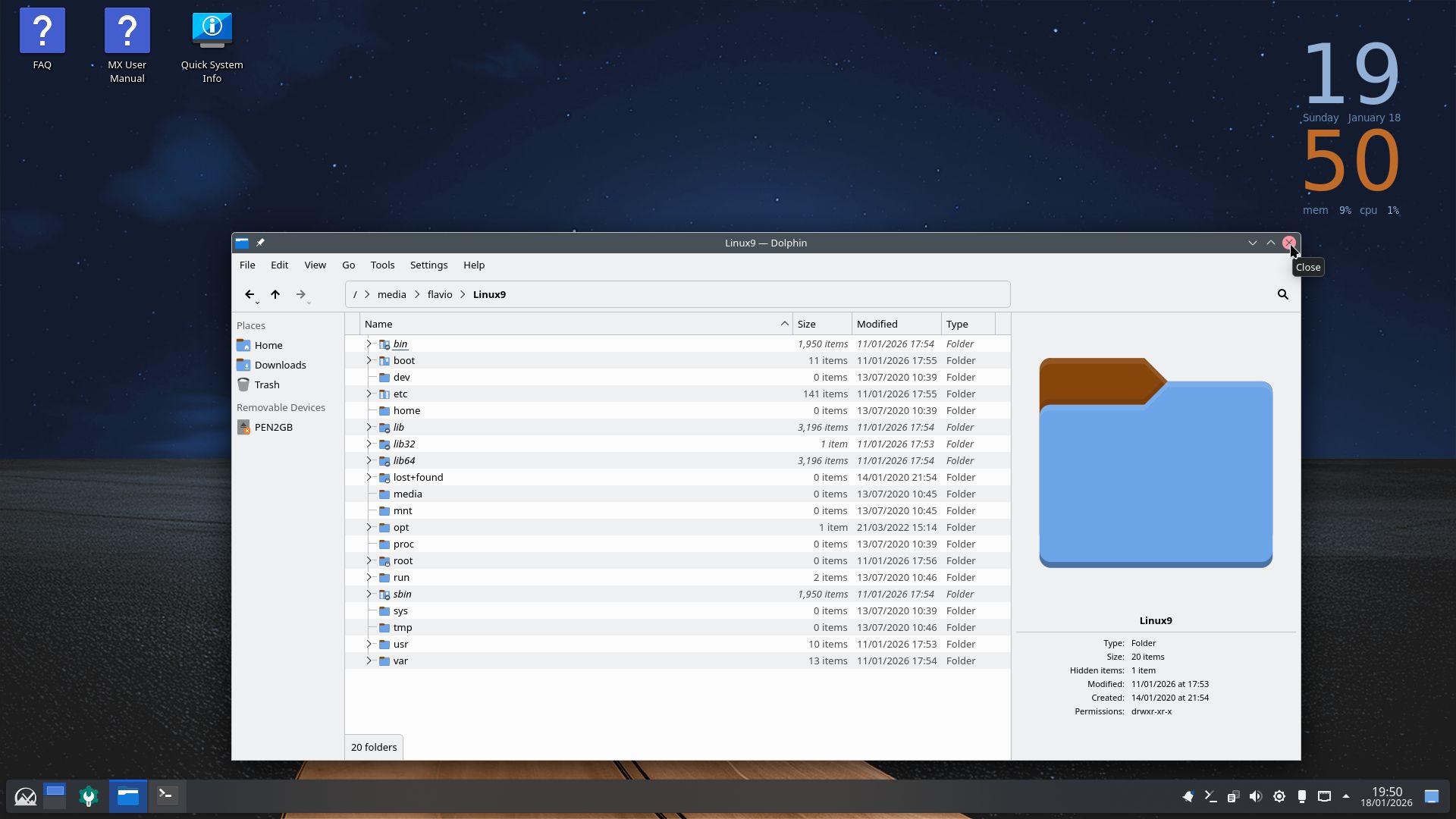Click the forward navigation arrow
This screenshot has width=1456, height=819.
click(300, 294)
